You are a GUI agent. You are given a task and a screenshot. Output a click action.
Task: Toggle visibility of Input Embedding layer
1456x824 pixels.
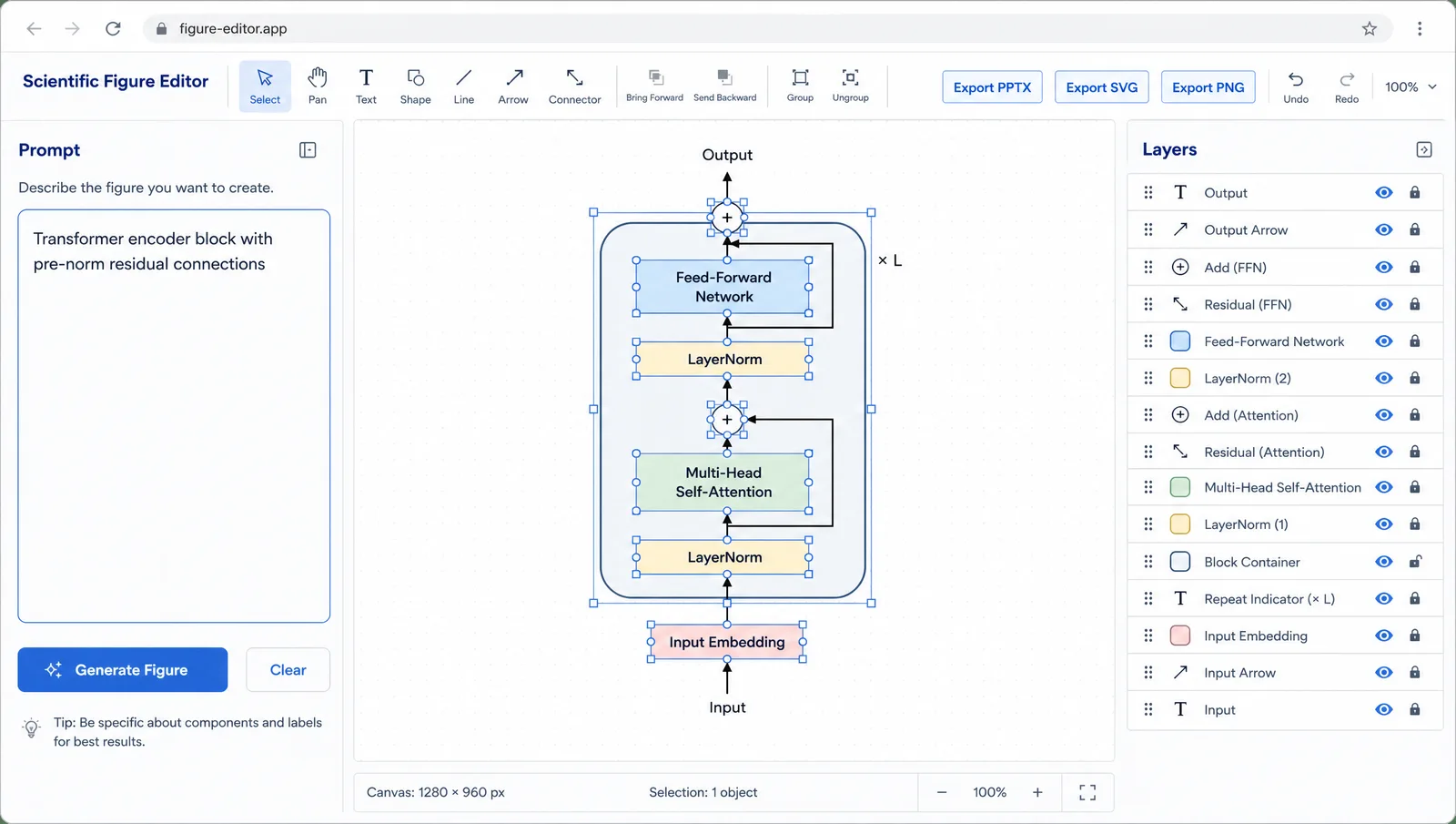coord(1384,636)
